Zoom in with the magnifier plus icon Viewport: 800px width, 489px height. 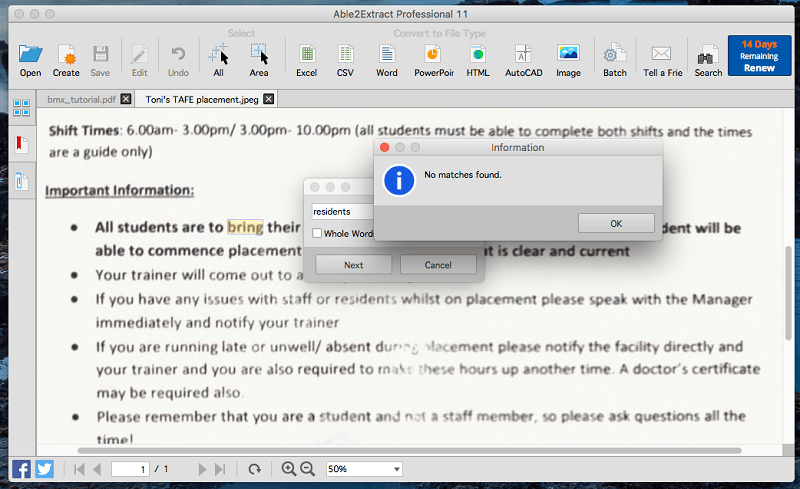pos(289,469)
